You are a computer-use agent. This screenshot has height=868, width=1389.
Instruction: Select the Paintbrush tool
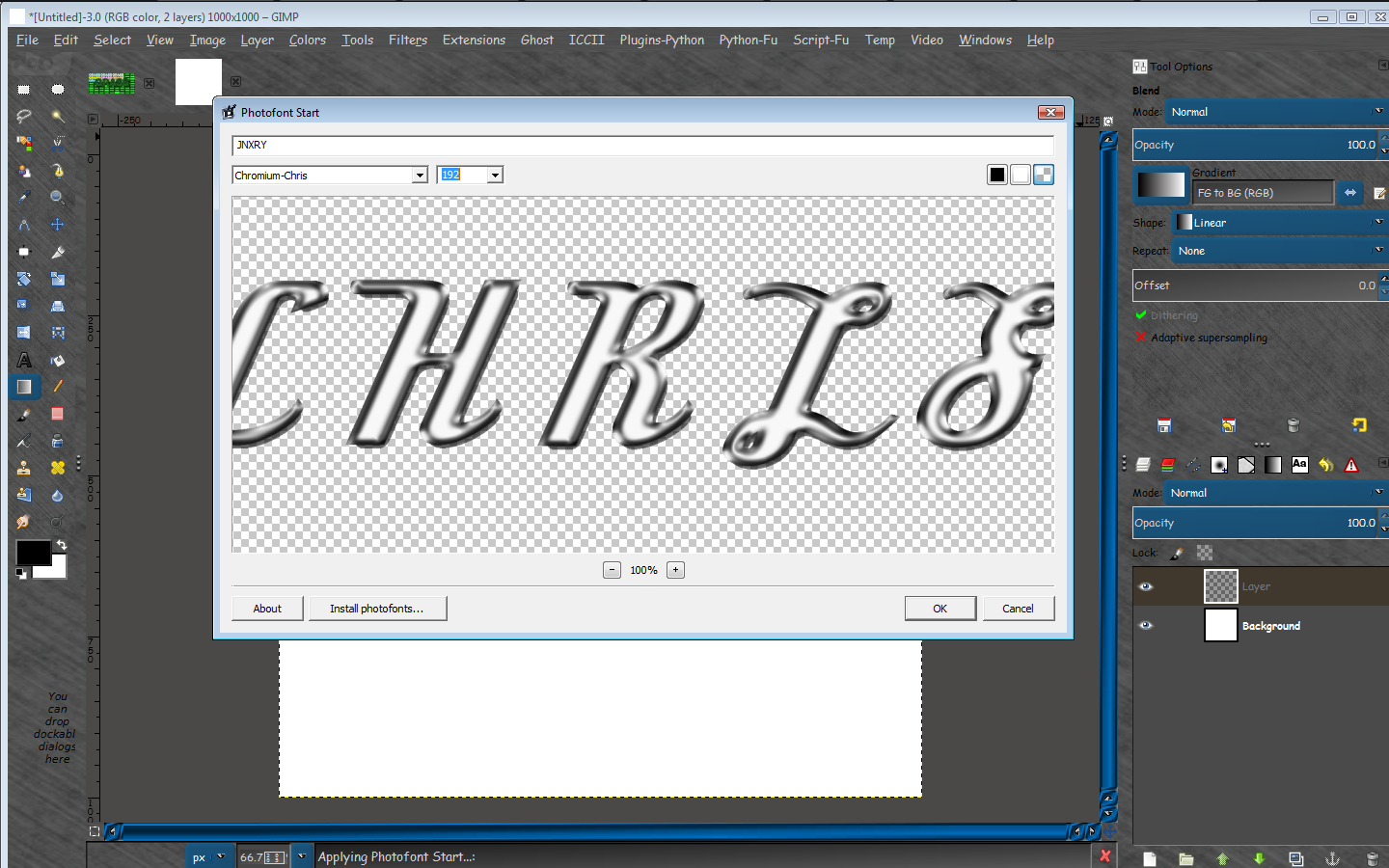(24, 414)
